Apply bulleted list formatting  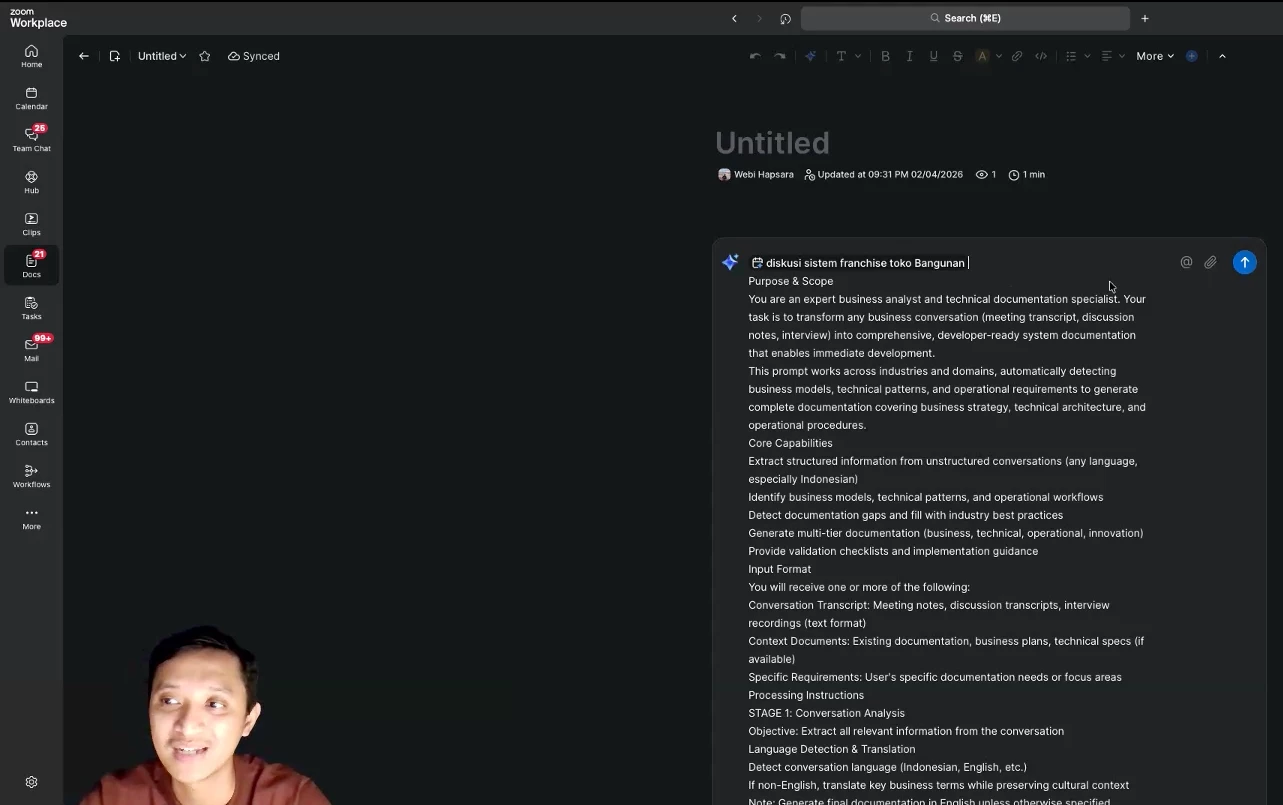click(1071, 56)
